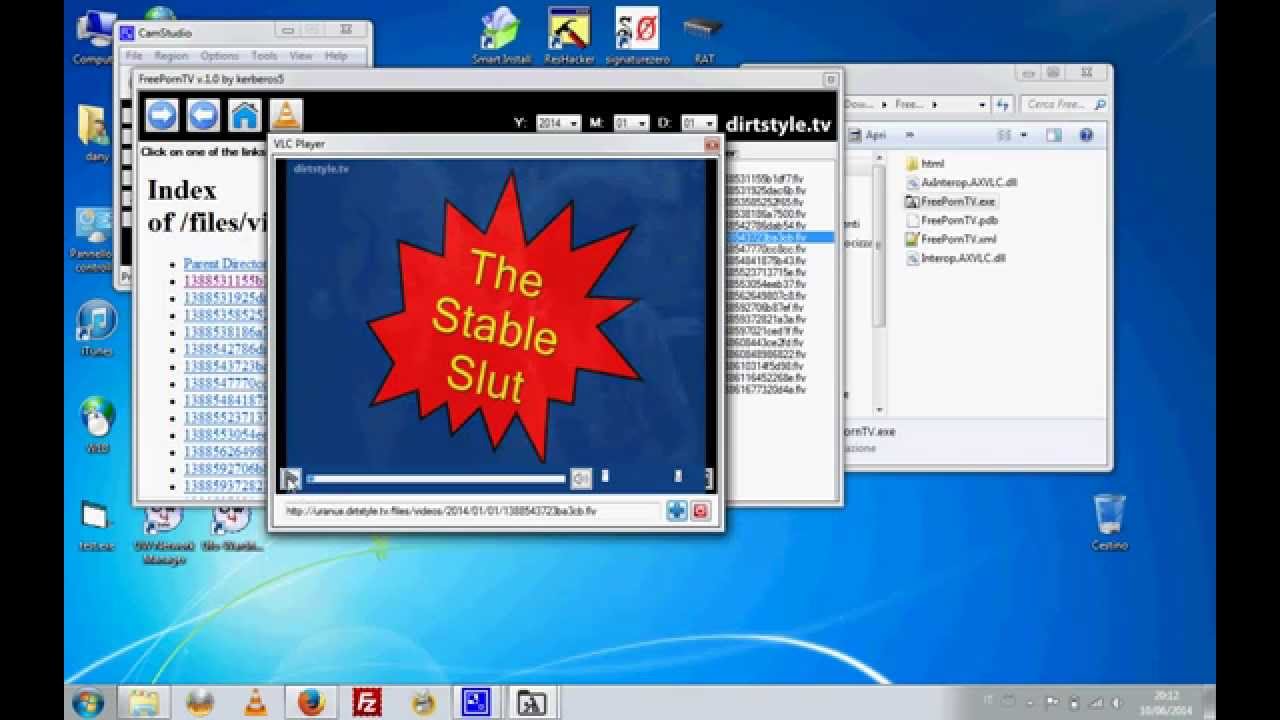Go to the home page icon

pos(245,115)
